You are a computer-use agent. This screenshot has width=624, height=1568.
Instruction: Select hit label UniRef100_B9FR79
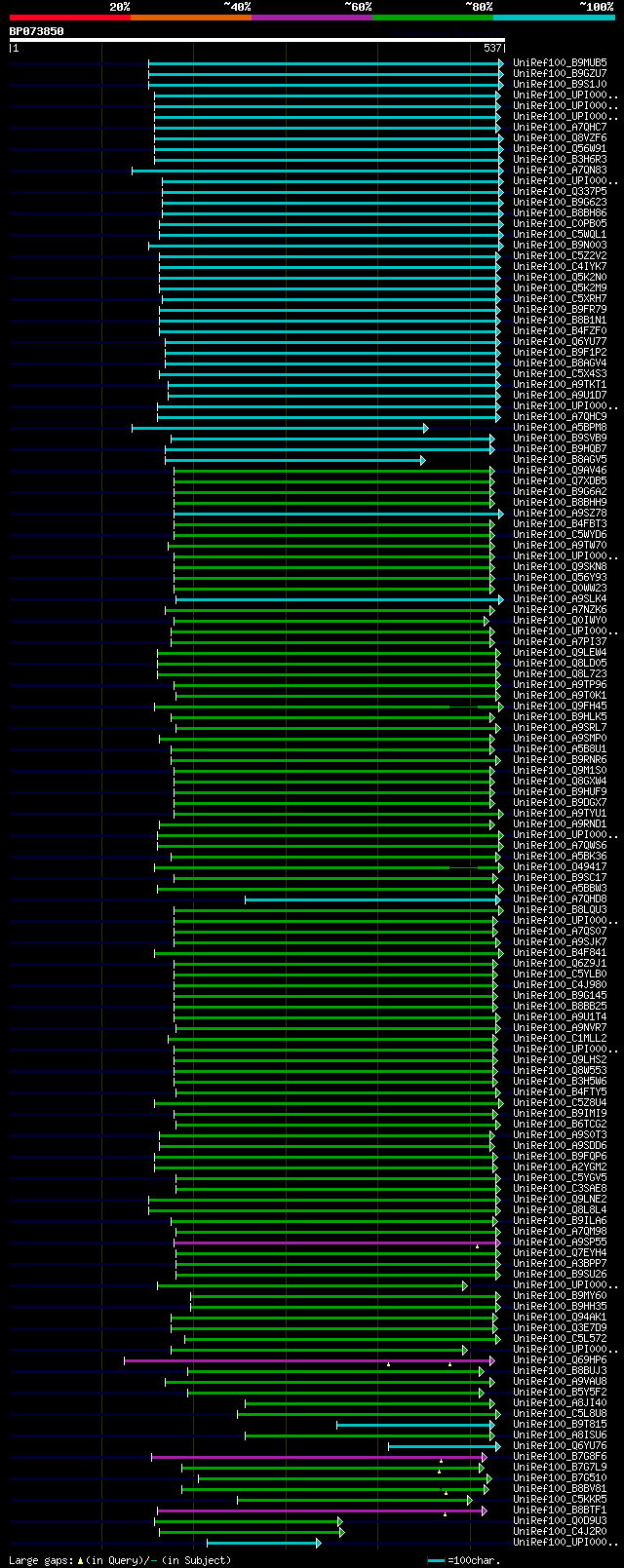560,309
